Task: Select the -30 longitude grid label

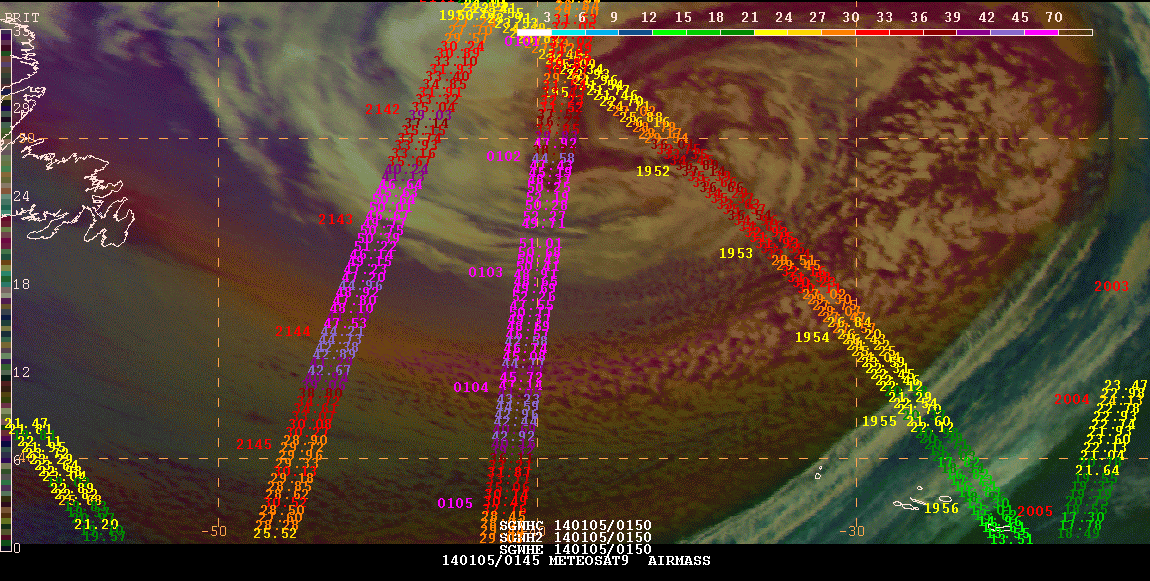Action: (x=851, y=531)
